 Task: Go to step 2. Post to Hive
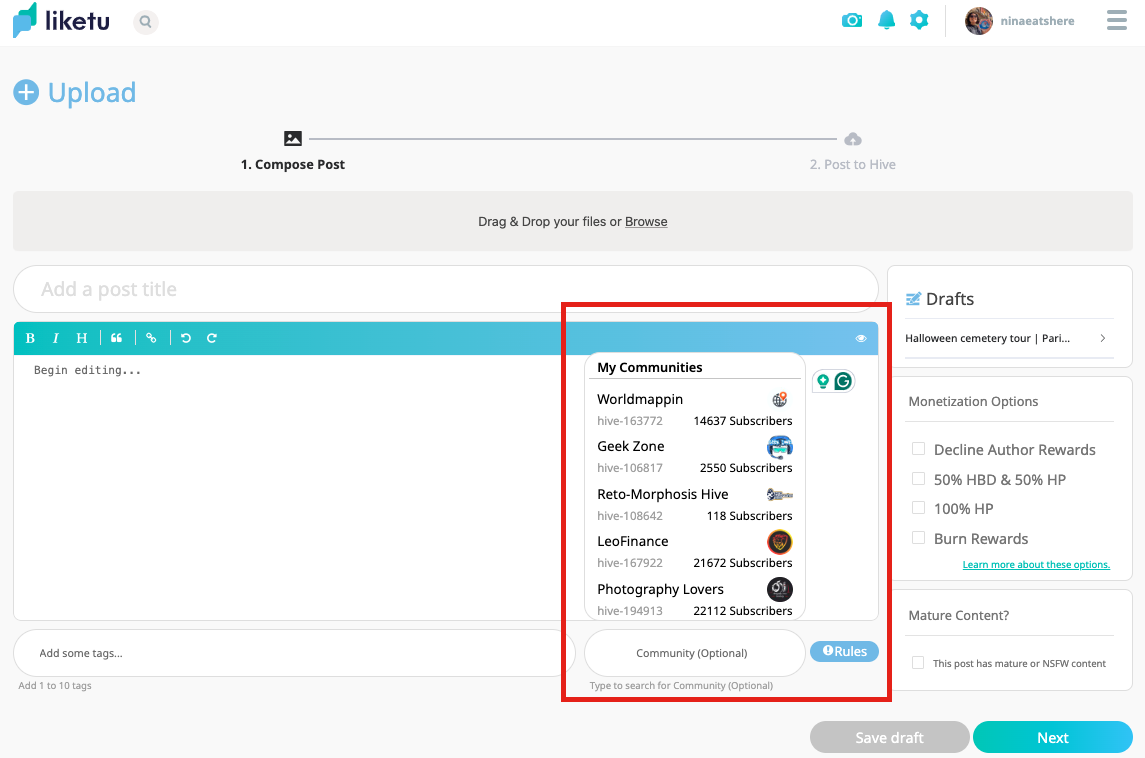point(852,165)
